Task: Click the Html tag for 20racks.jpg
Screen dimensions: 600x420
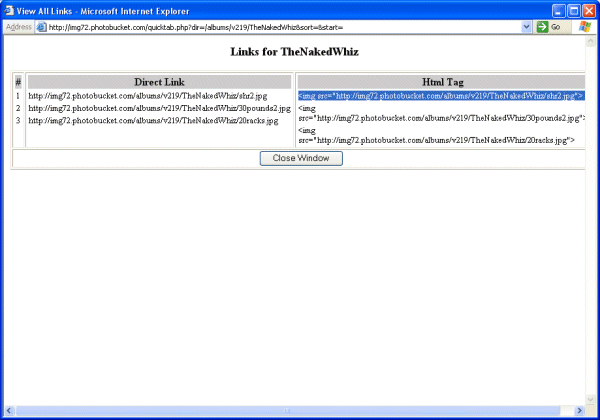Action: point(436,135)
